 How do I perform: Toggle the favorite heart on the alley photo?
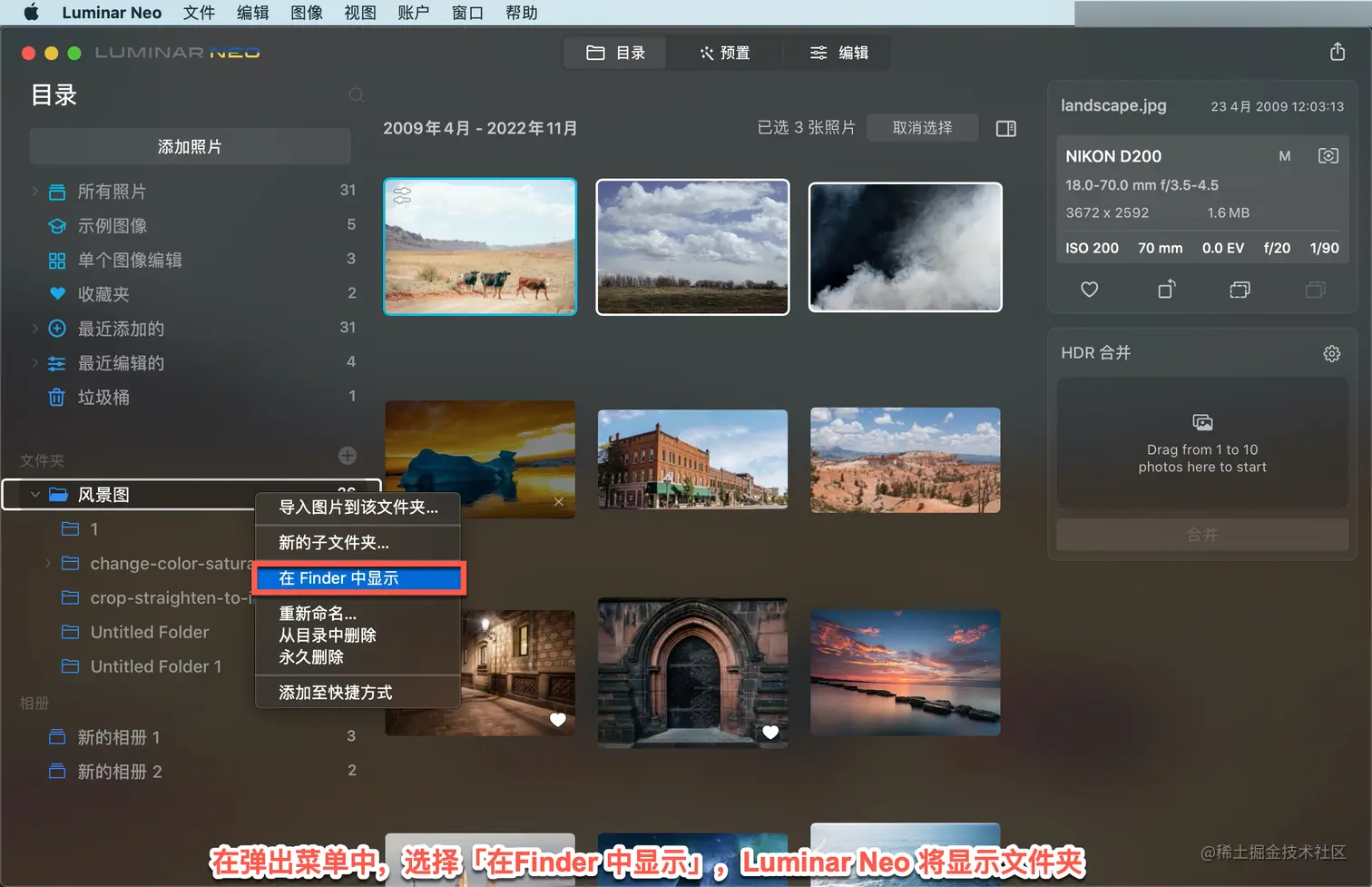click(558, 720)
